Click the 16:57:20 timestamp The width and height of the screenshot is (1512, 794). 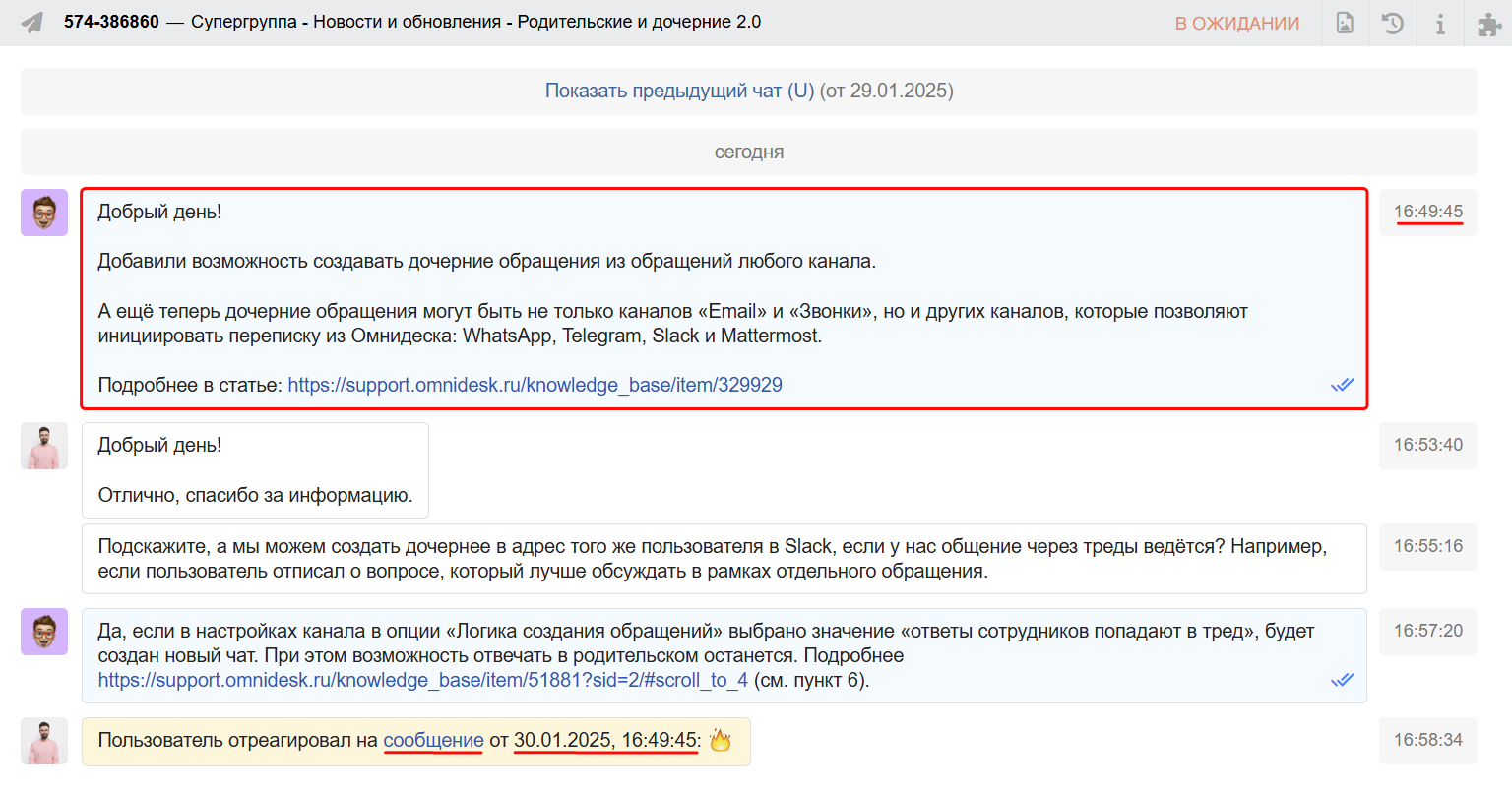click(1427, 631)
